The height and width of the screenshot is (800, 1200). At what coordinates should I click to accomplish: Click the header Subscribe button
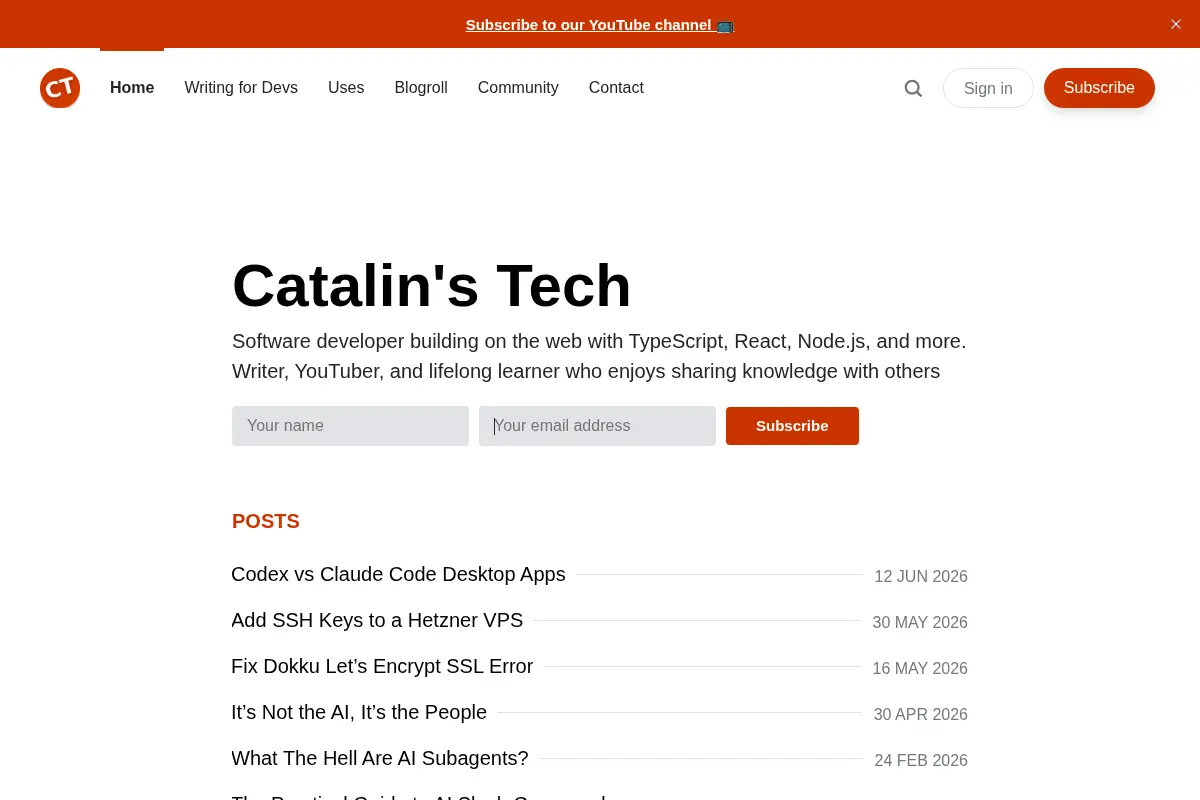click(x=1099, y=88)
